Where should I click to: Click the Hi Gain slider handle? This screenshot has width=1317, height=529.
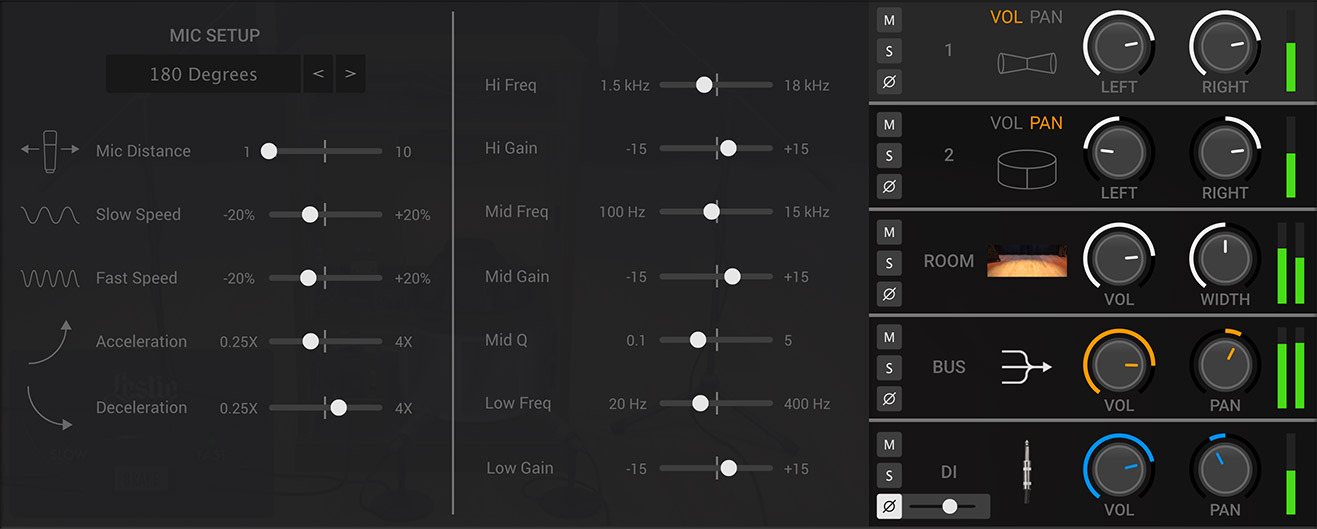pos(728,148)
